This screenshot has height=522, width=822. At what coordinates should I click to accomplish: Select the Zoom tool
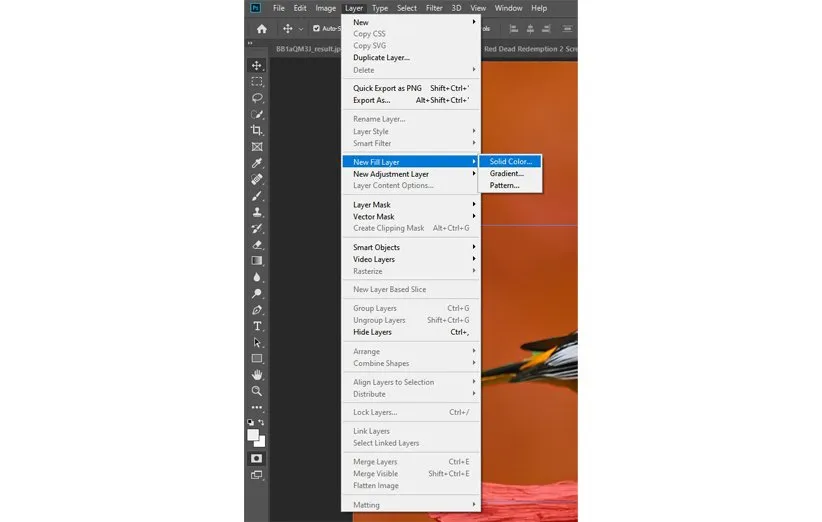(x=257, y=391)
